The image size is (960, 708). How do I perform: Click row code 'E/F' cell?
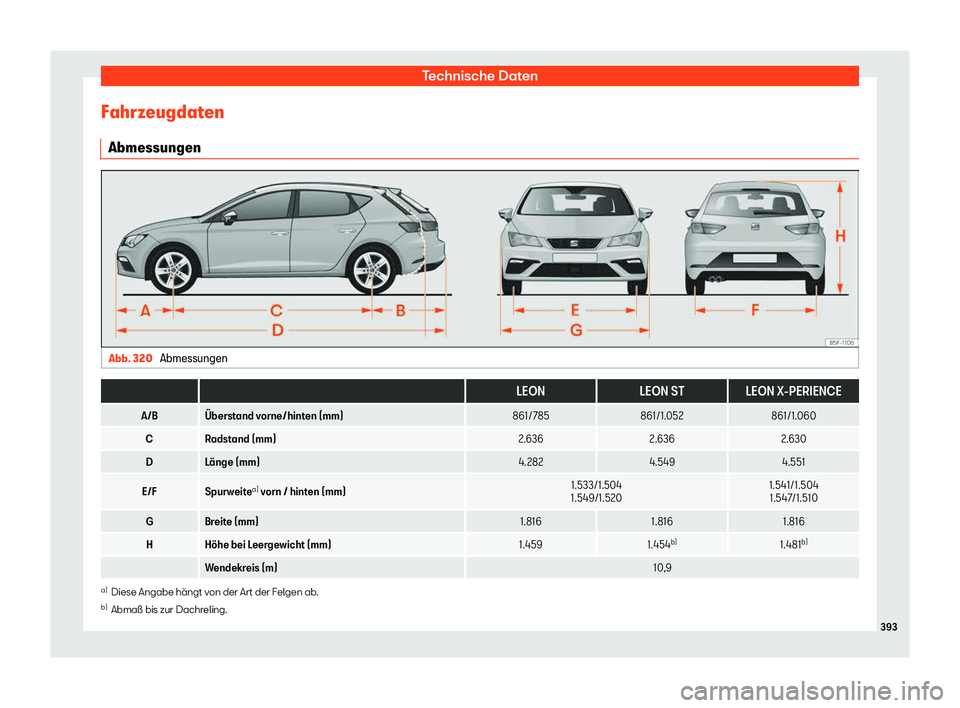point(149,491)
